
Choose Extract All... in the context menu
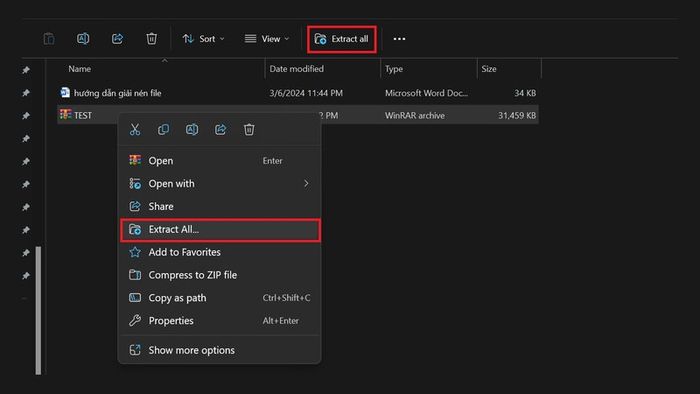(220, 229)
